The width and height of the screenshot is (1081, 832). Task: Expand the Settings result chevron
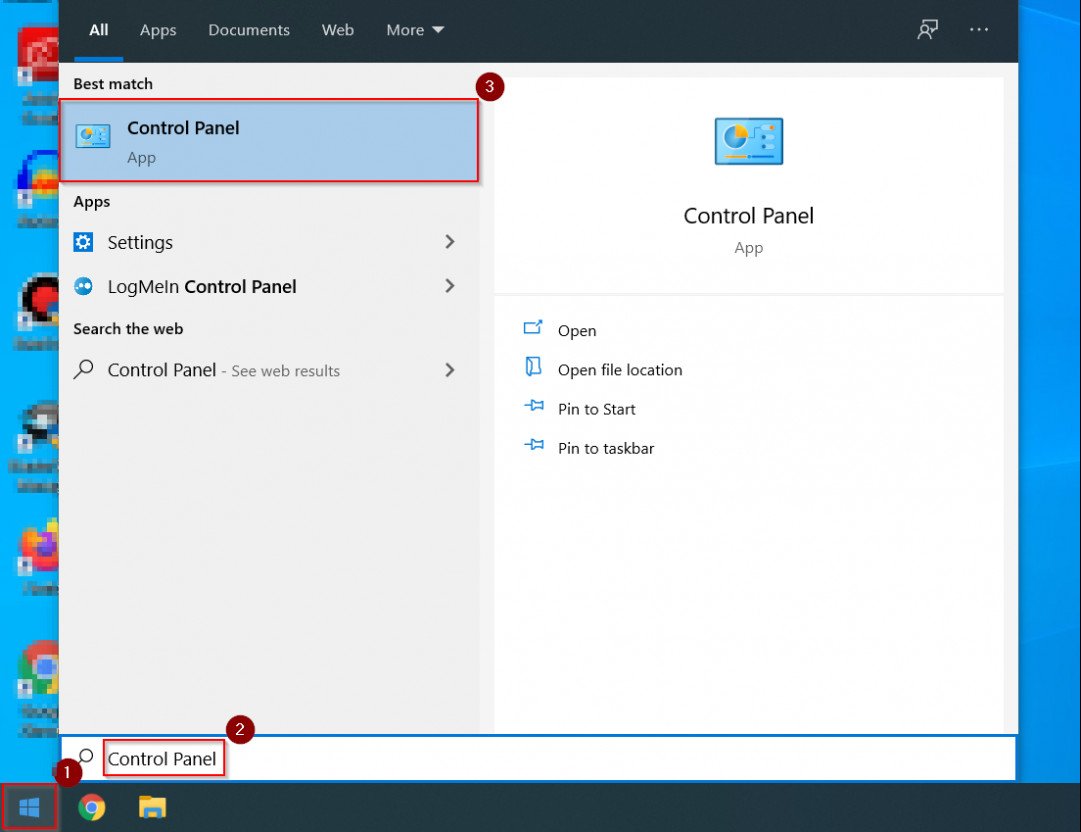click(450, 242)
